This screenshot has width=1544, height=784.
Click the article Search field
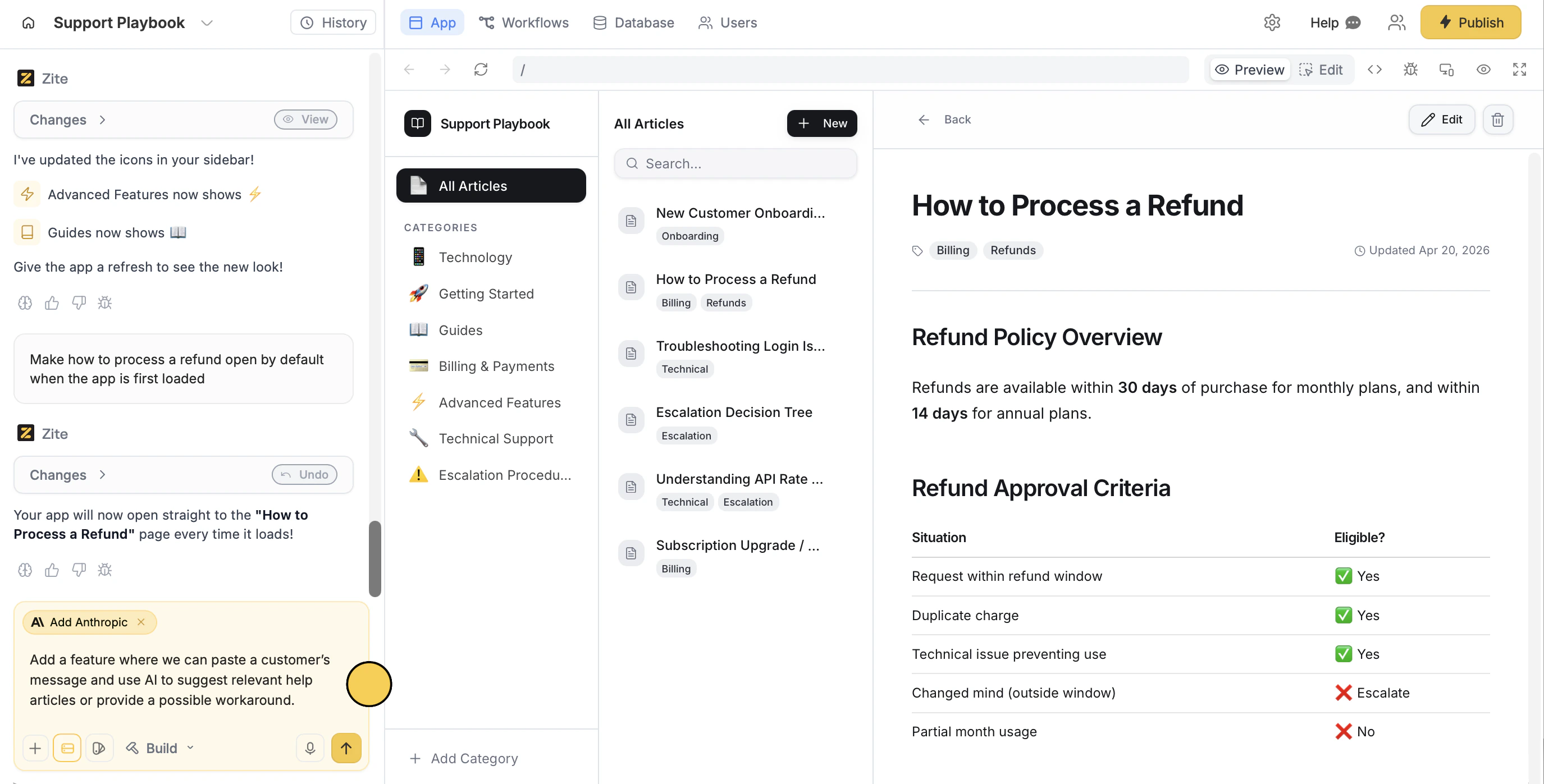click(735, 163)
